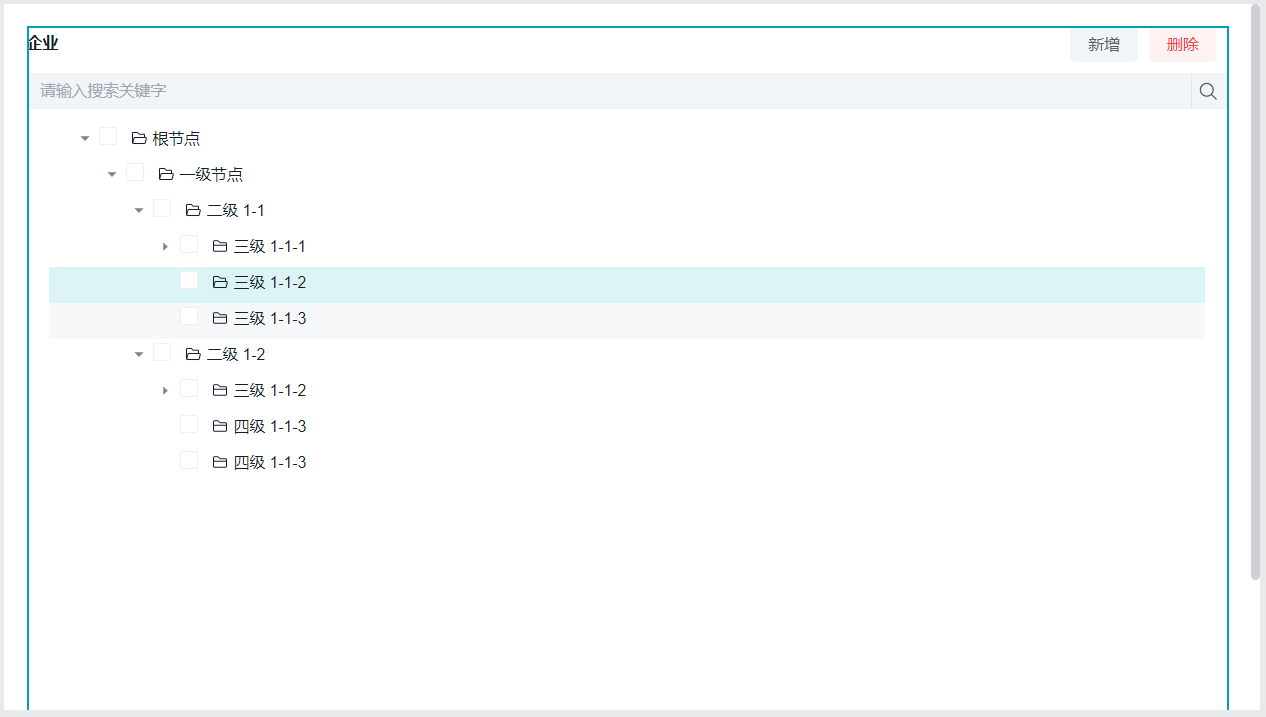Tick the 二级 1-2 checkbox
The height and width of the screenshot is (717, 1266).
(162, 352)
